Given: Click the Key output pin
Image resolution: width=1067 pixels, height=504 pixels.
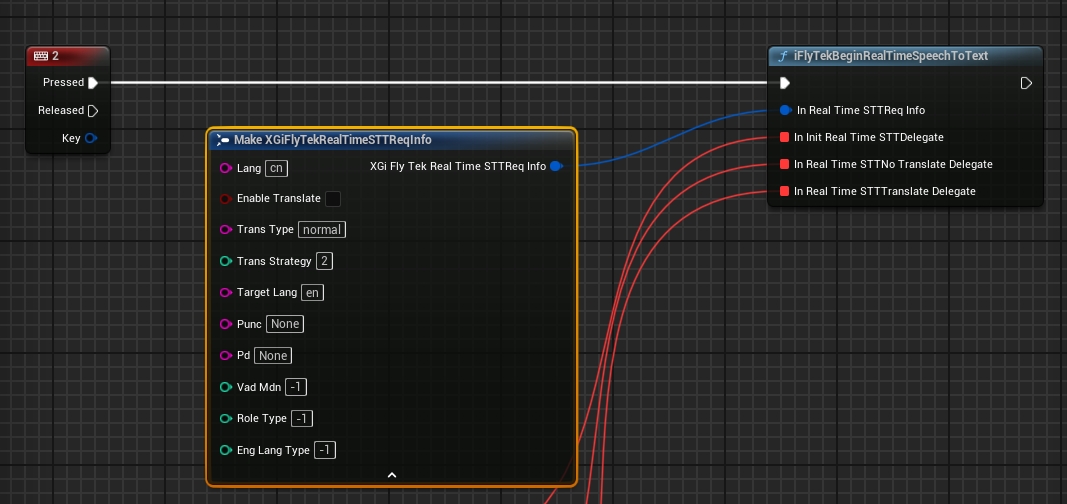Looking at the screenshot, I should click(91, 138).
